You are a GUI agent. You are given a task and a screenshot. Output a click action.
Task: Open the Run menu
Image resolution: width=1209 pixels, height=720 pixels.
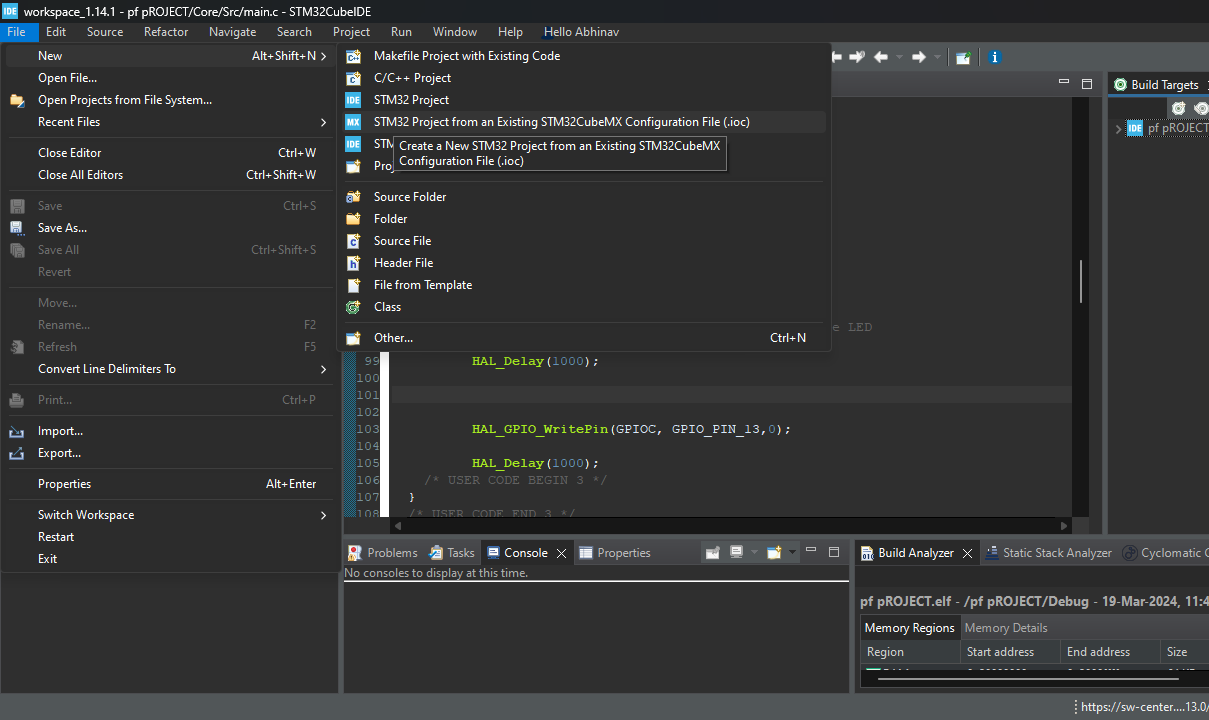(401, 32)
